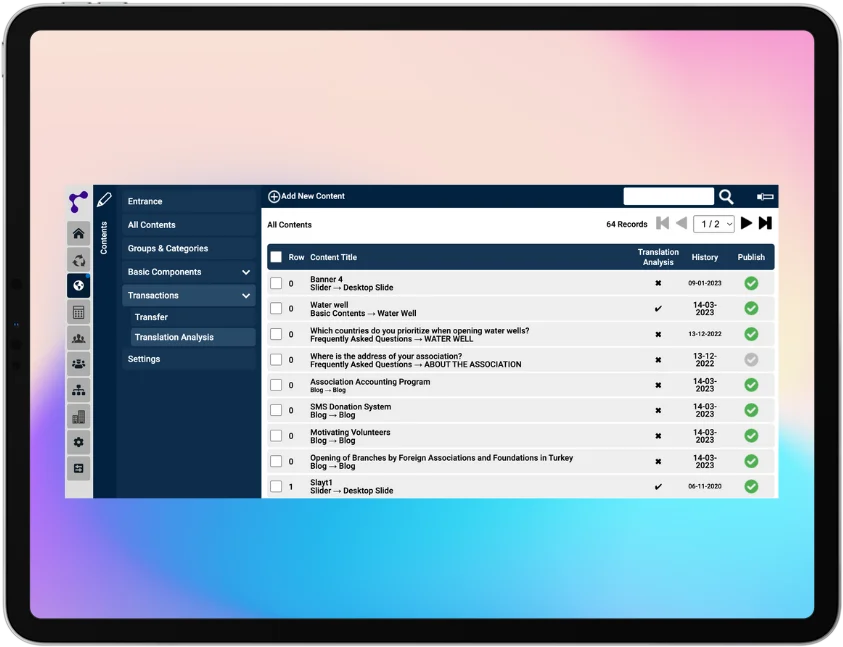Click the pencil edit icon above Contents
Image resolution: width=843 pixels, height=647 pixels.
coord(104,199)
